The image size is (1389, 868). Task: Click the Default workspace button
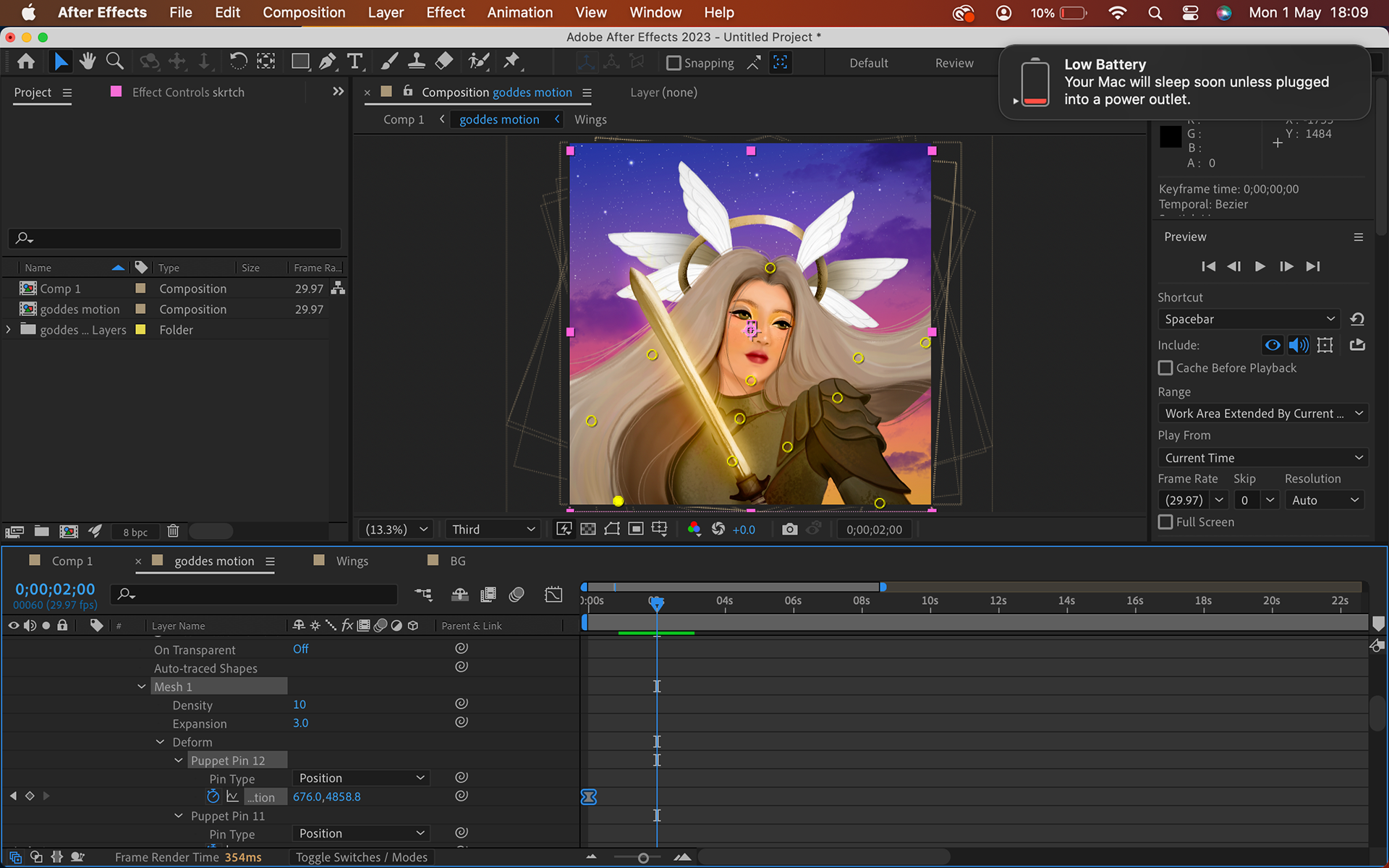(868, 63)
